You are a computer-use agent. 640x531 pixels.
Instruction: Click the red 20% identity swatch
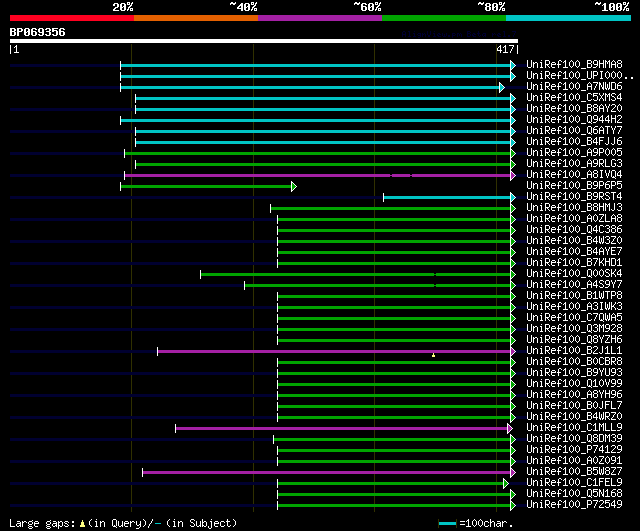[72, 18]
